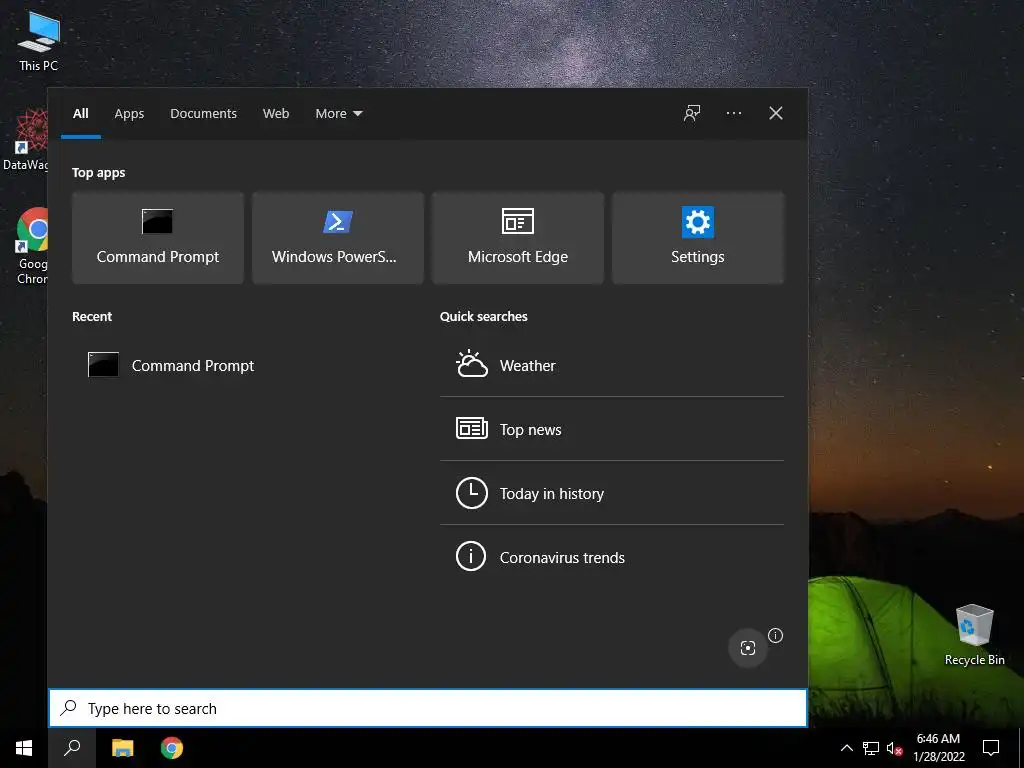Click the small info icon near screenshot search
Image resolution: width=1024 pixels, height=768 pixels.
pos(775,635)
